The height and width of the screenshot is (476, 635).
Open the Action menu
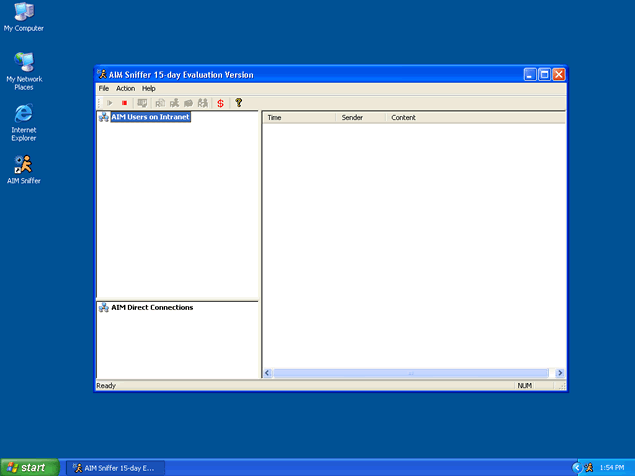125,88
